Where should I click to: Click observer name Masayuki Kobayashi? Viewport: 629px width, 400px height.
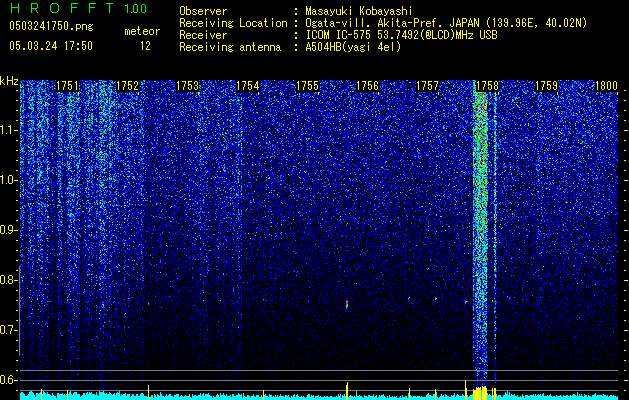(x=359, y=11)
